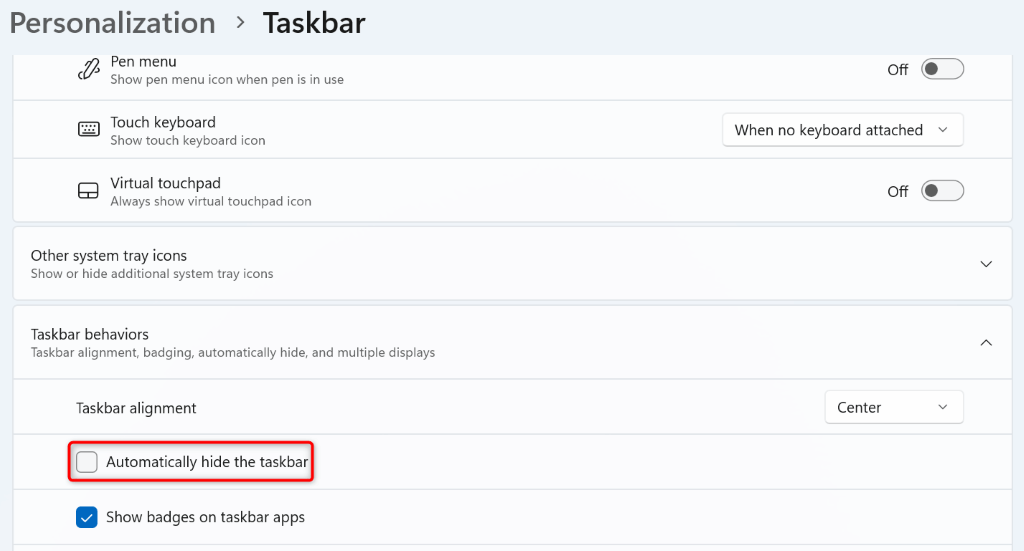Click the Show badges on taskbar apps label

click(x=205, y=517)
